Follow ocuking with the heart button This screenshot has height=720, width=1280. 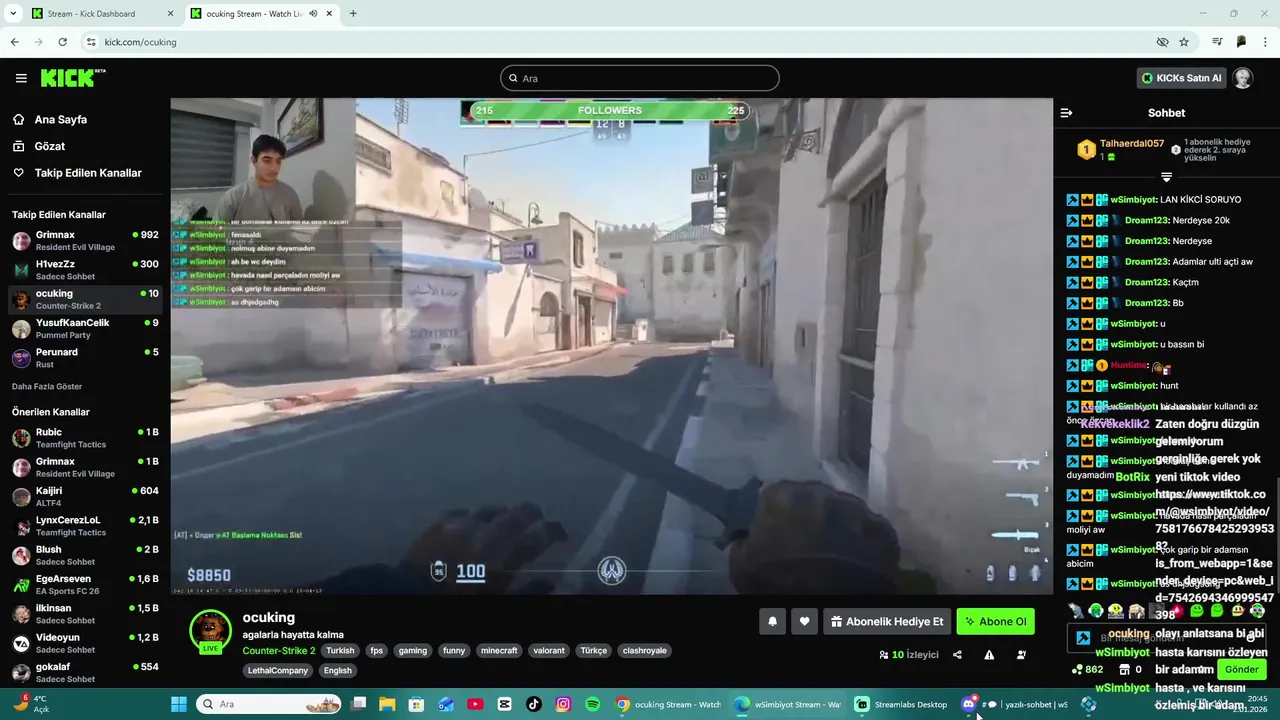tap(804, 621)
